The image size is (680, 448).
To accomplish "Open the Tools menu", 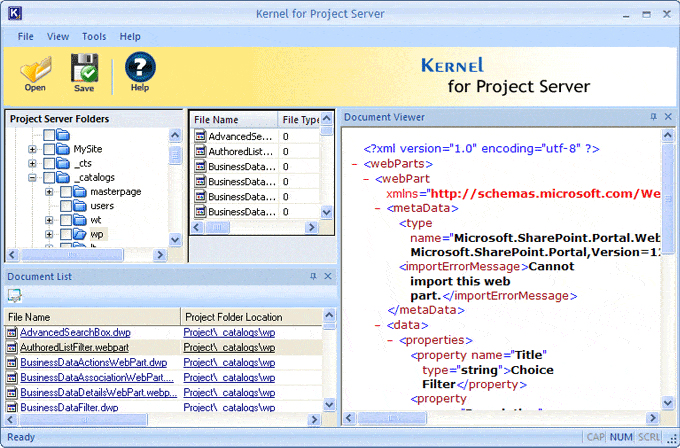I will click(x=94, y=36).
